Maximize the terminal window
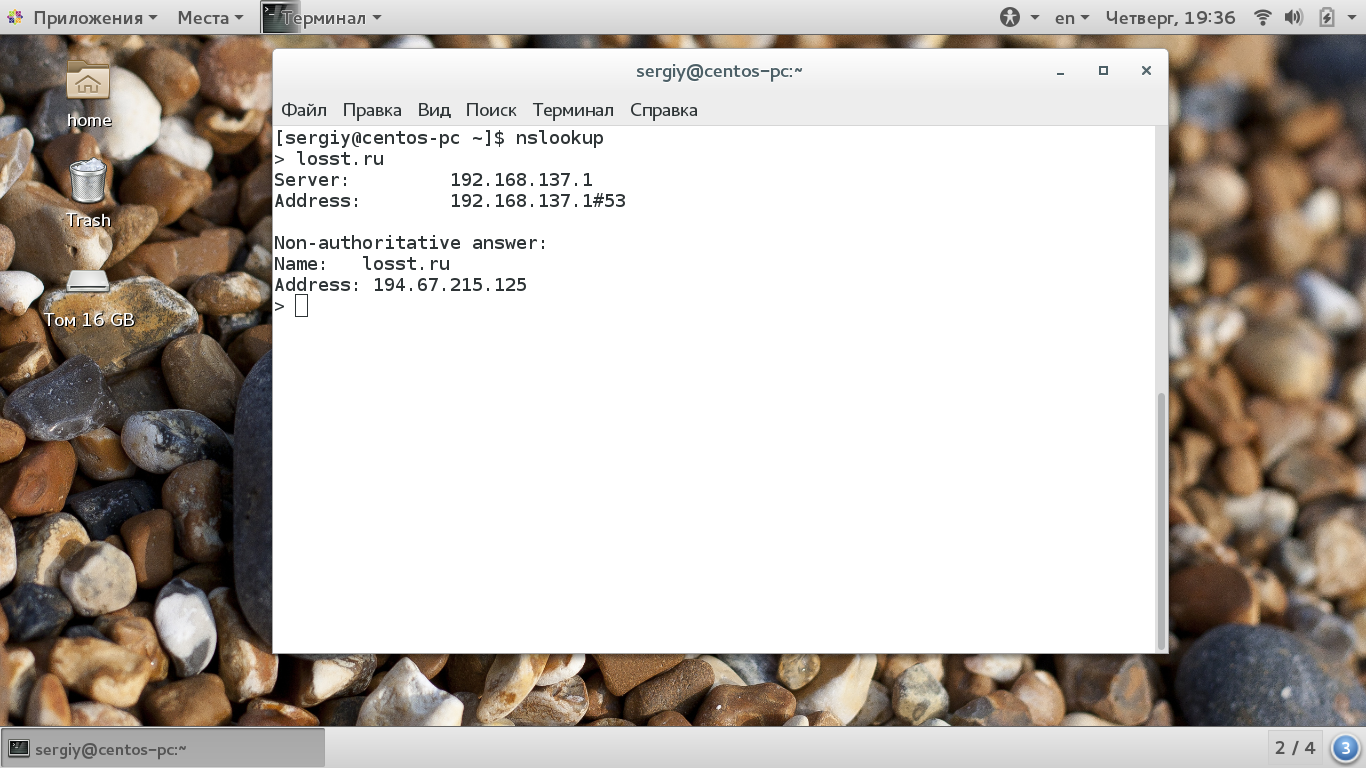The width and height of the screenshot is (1366, 768). click(1103, 71)
